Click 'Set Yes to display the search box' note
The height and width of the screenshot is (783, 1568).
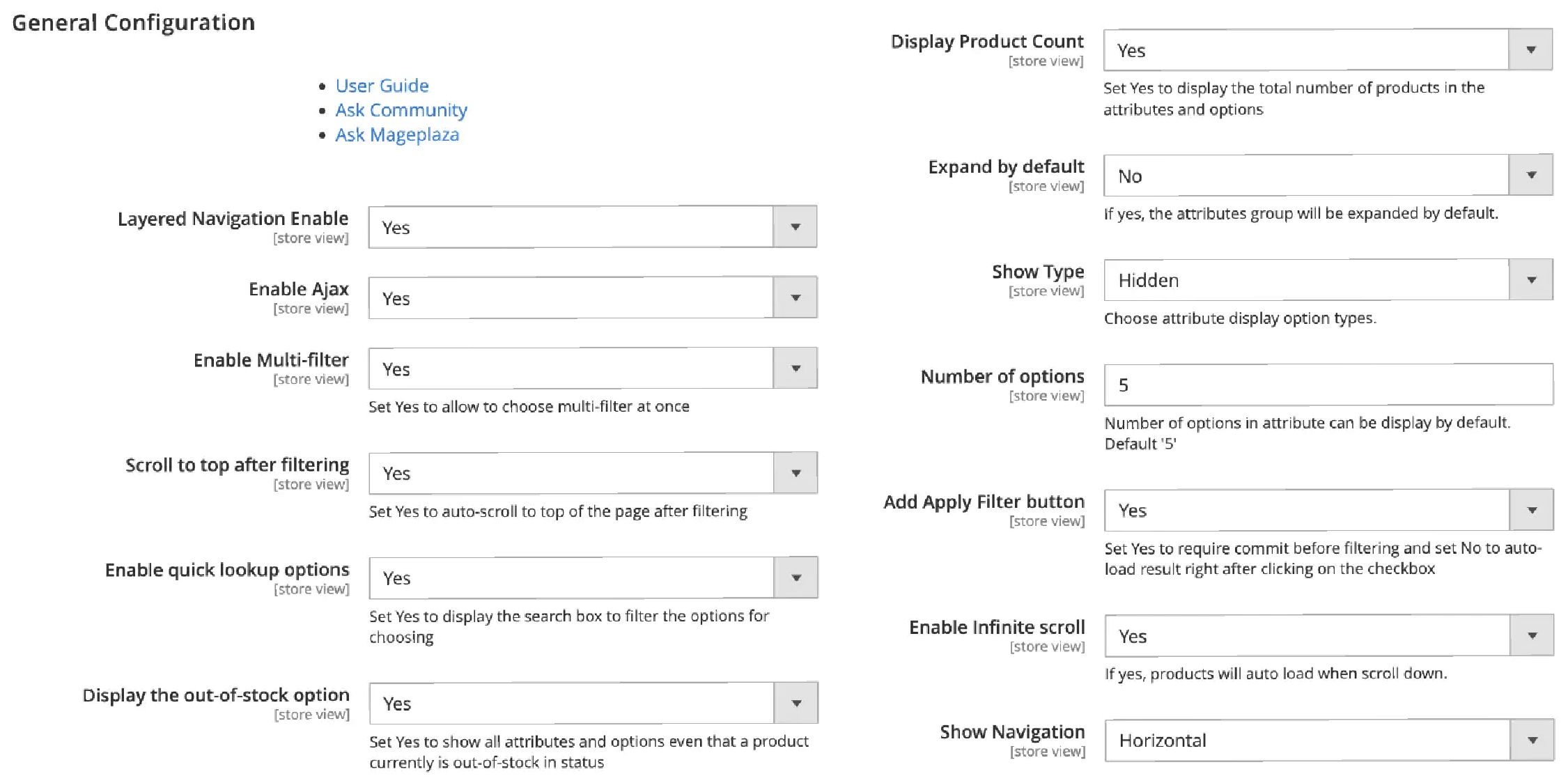(569, 626)
